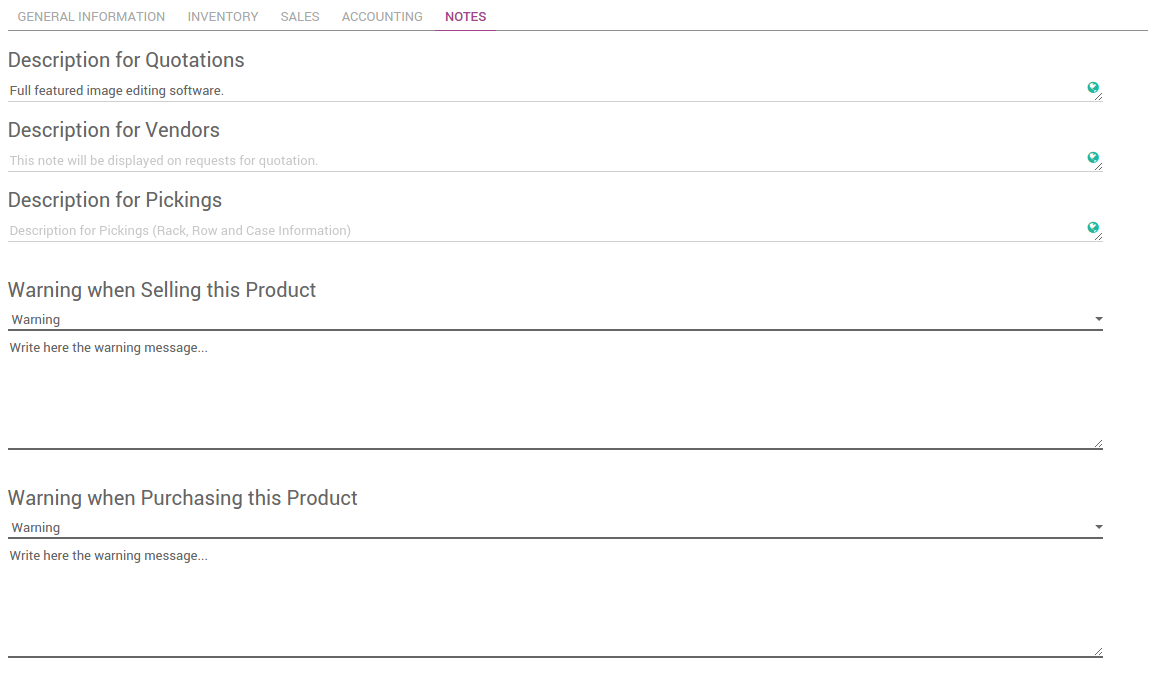Click the translation globe beside vendor description
The width and height of the screenshot is (1150, 689).
[x=1094, y=157]
